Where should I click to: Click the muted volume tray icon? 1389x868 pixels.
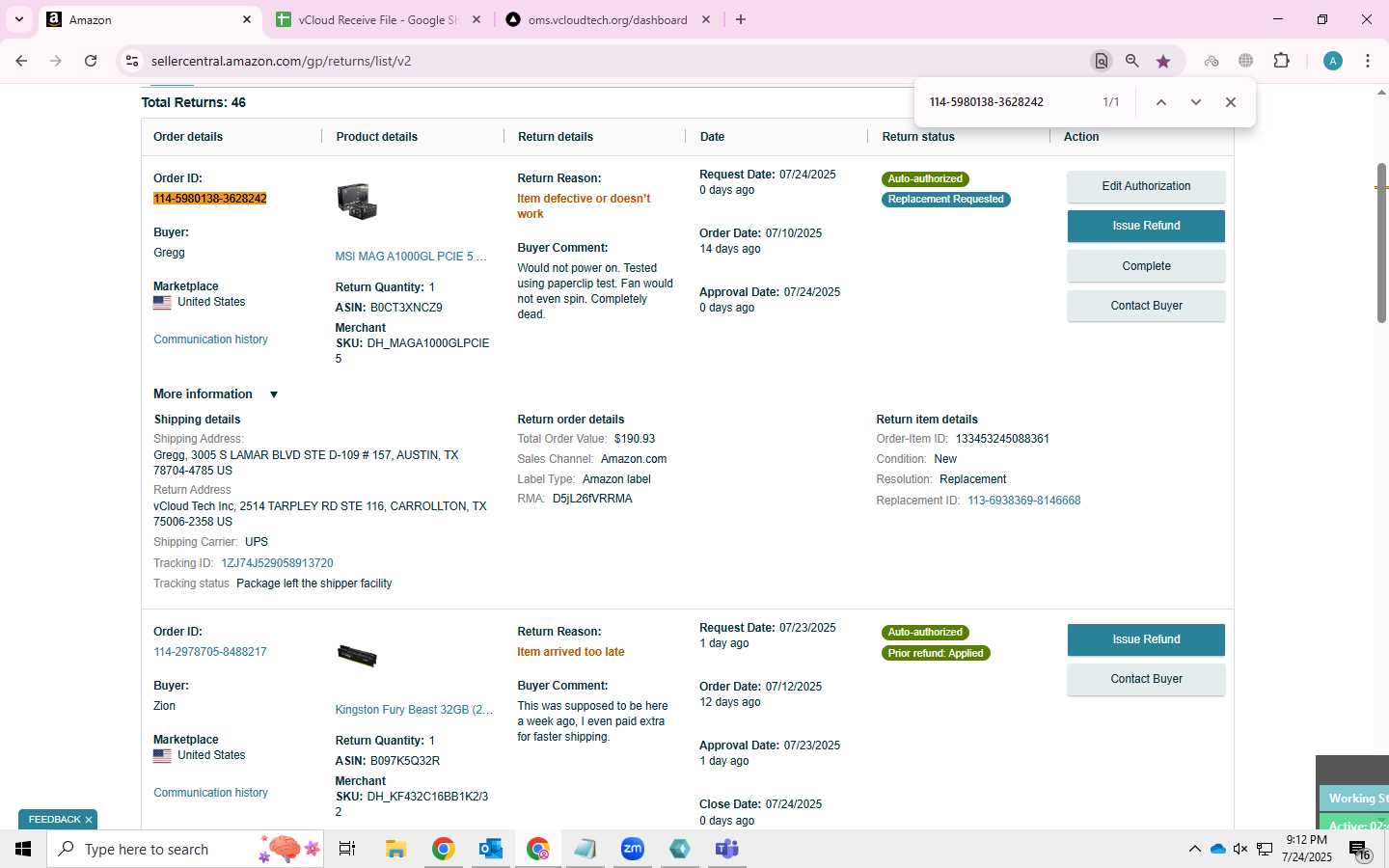(x=1240, y=849)
